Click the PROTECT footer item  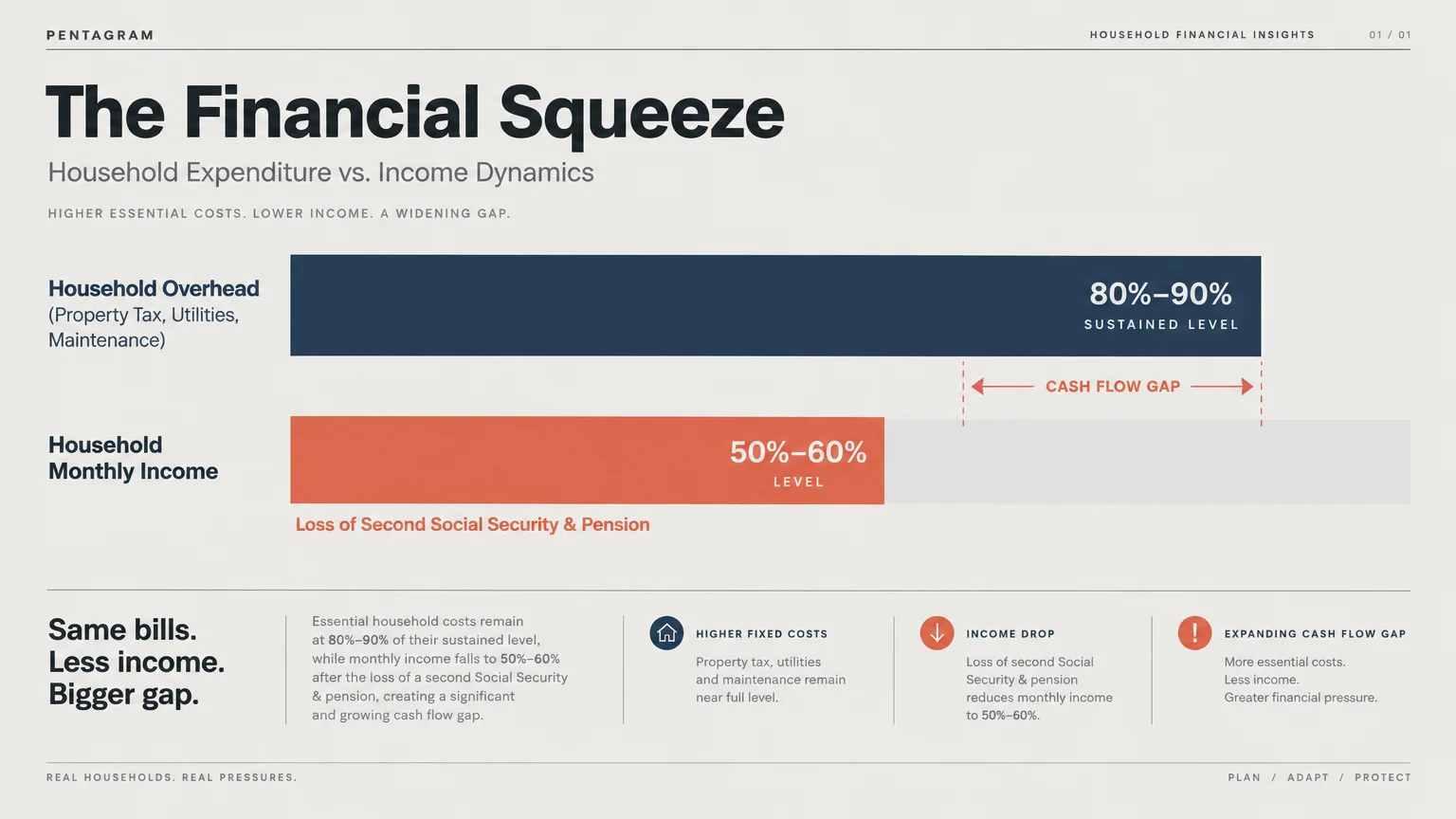tap(1383, 777)
